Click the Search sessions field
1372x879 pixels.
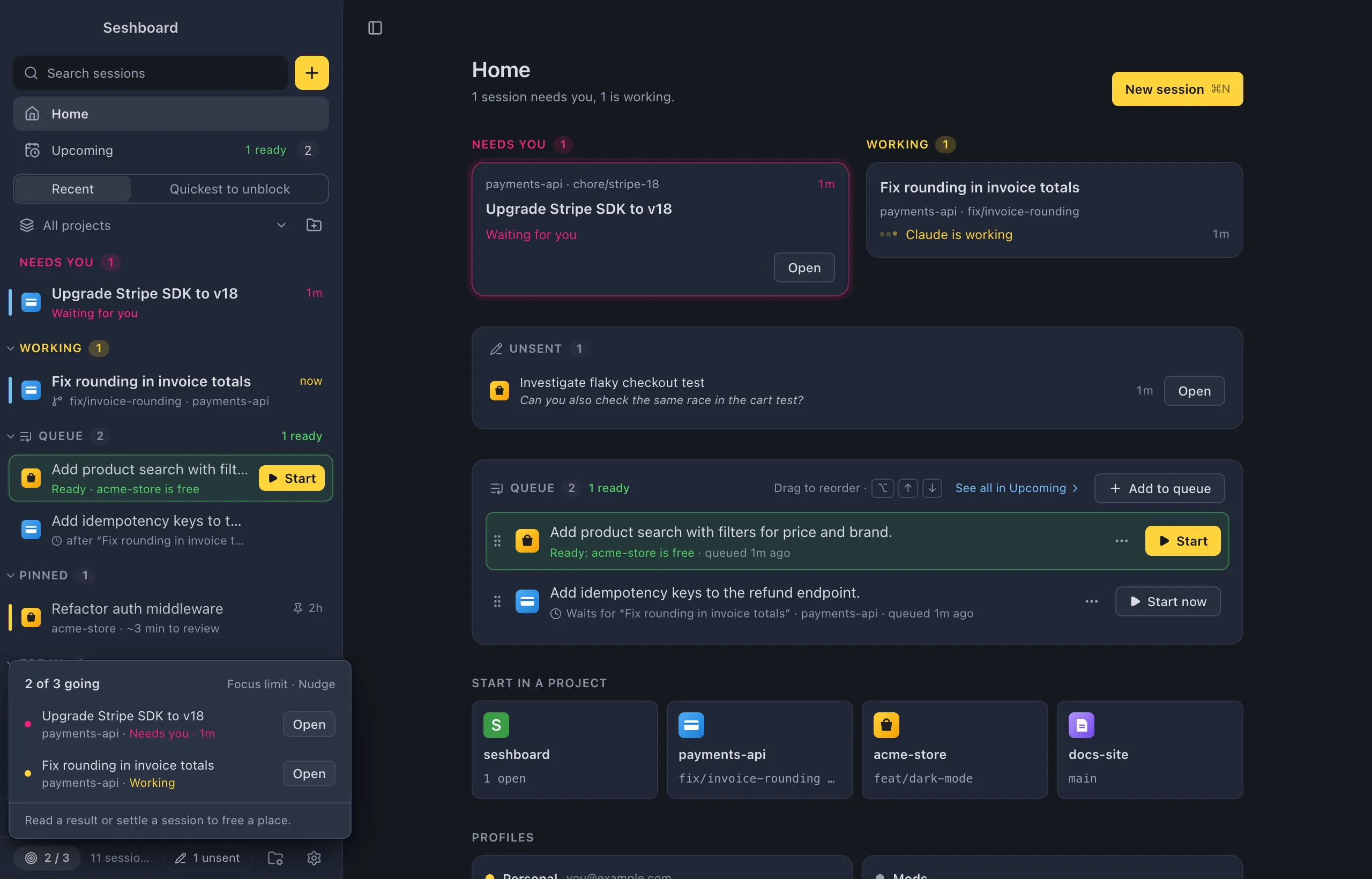(151, 73)
